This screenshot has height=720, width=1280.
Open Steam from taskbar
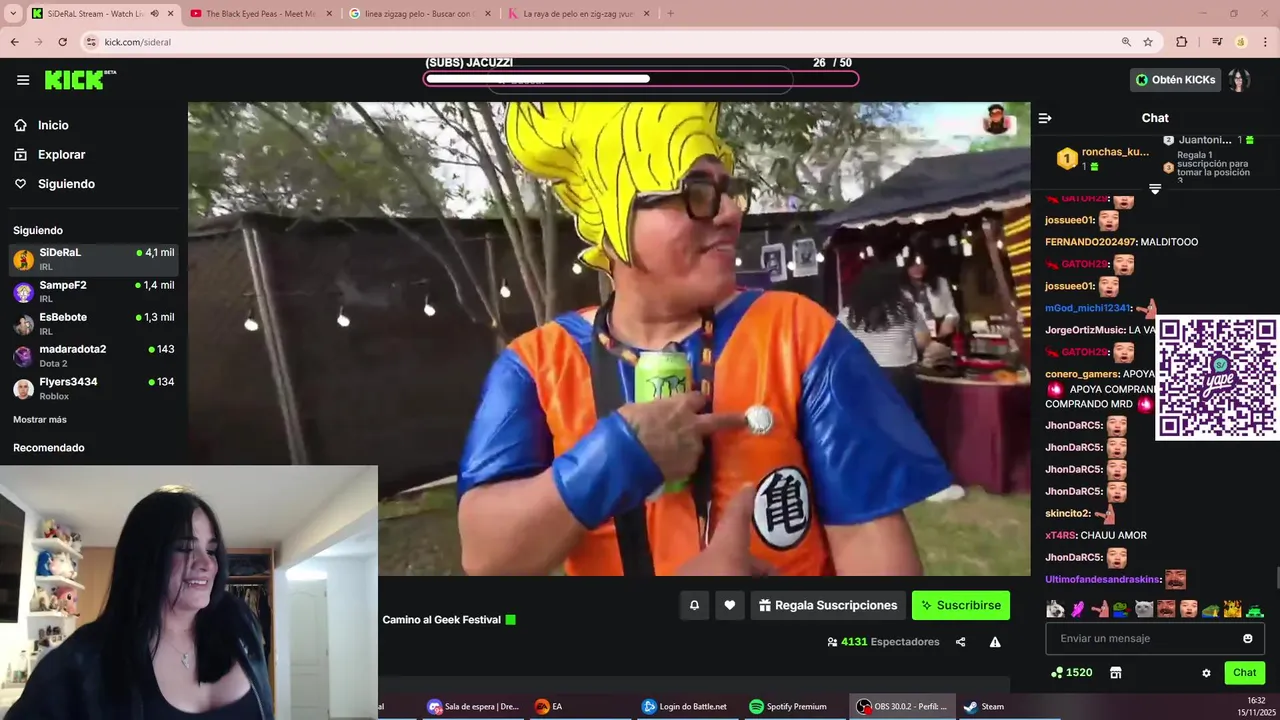pos(983,706)
